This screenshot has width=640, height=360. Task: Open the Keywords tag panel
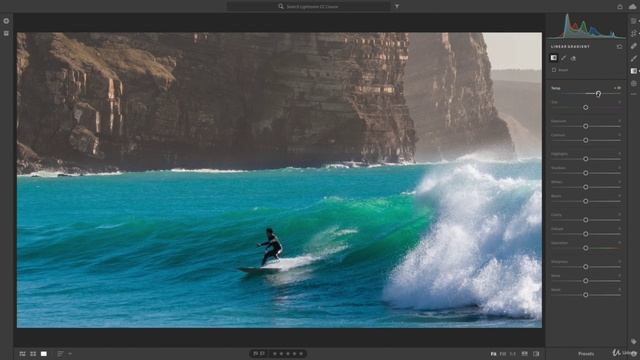coord(633,341)
